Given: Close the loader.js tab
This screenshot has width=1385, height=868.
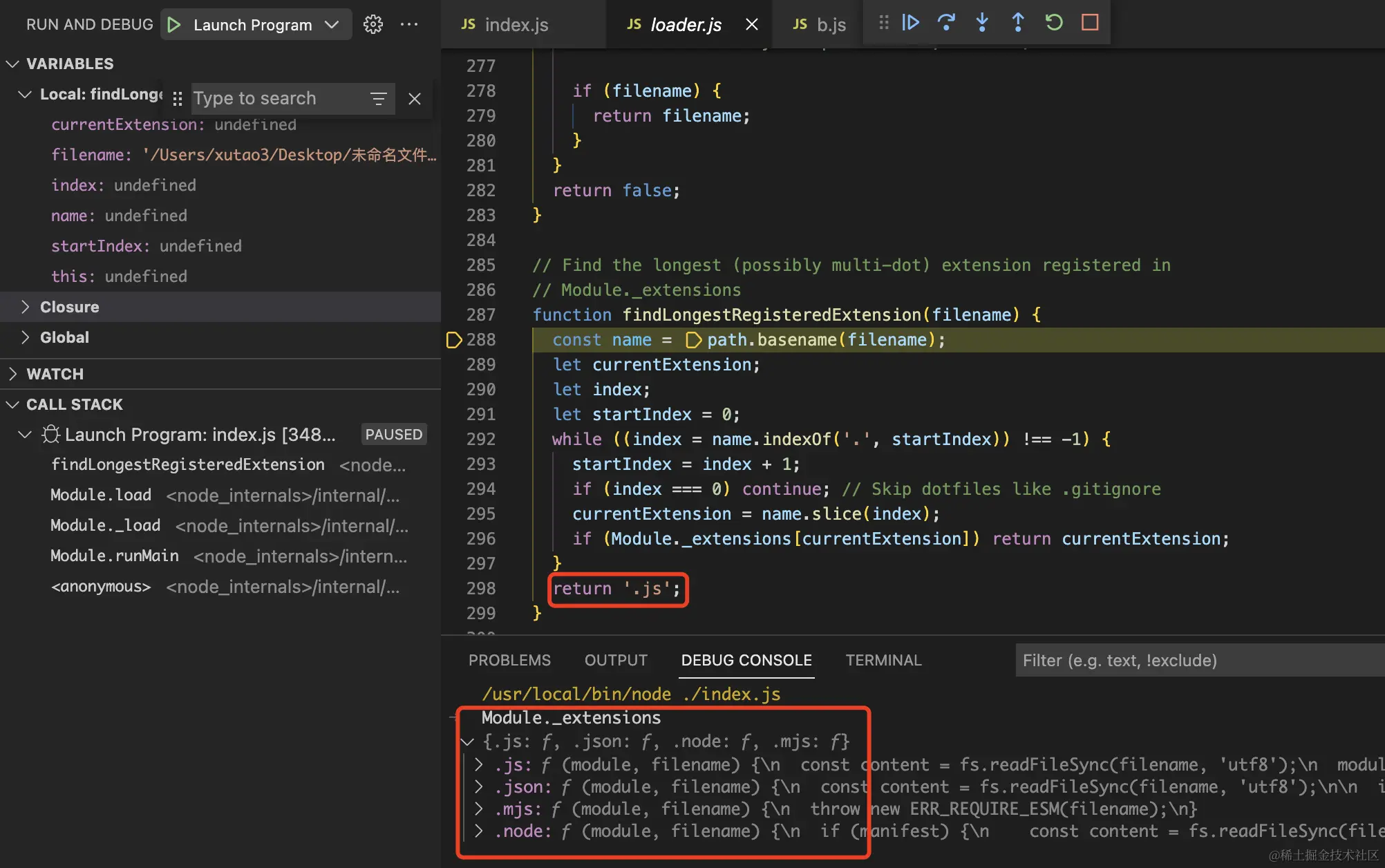Looking at the screenshot, I should (752, 25).
